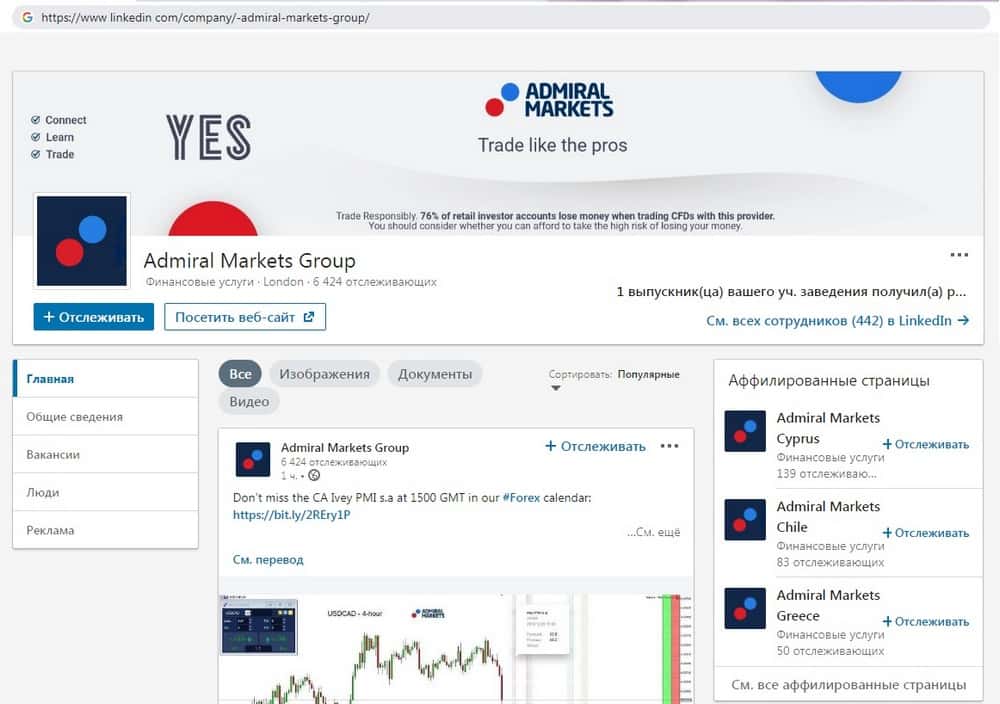1000x704 pixels.
Task: Click Admiral Markets Cyprus logo icon
Action: tap(745, 431)
